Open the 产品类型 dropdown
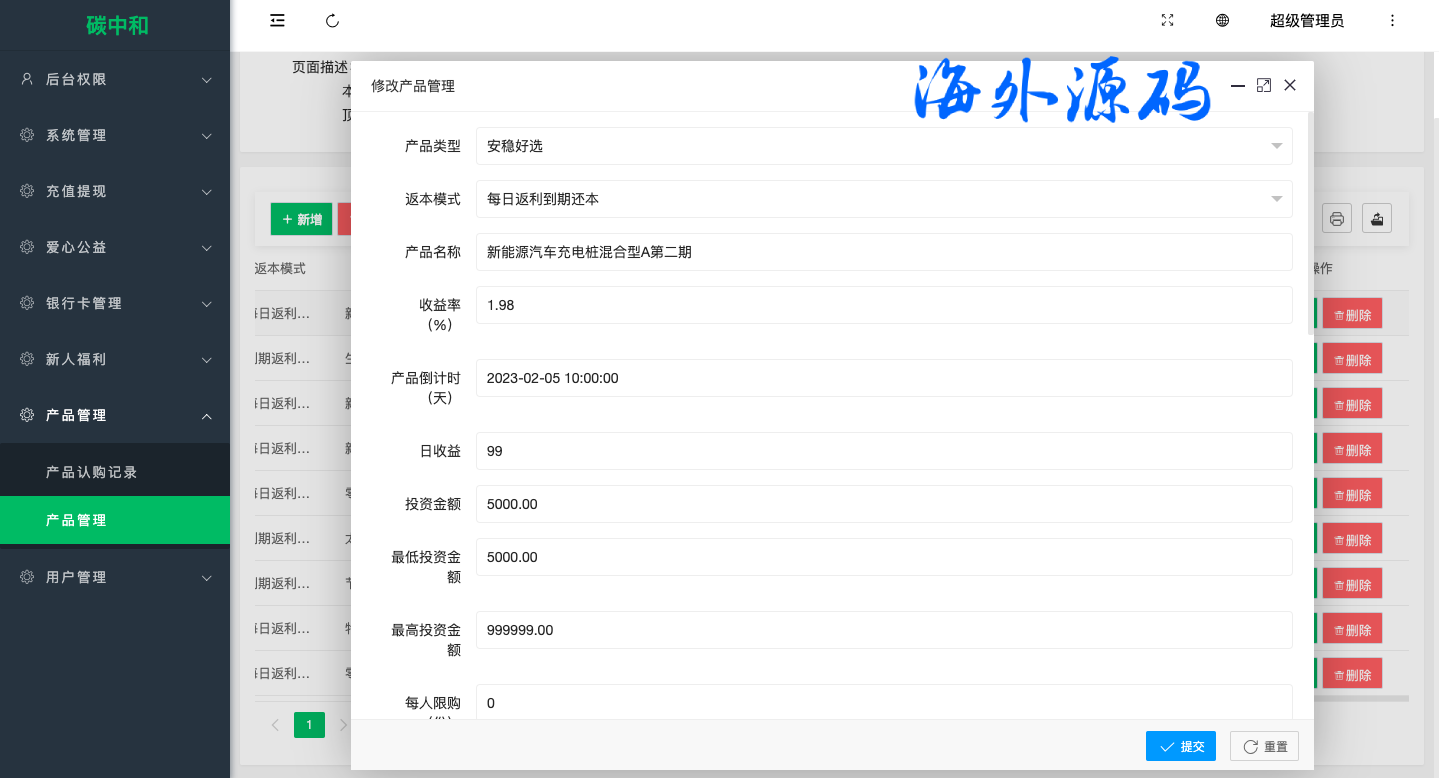Image resolution: width=1439 pixels, height=778 pixels. click(884, 146)
